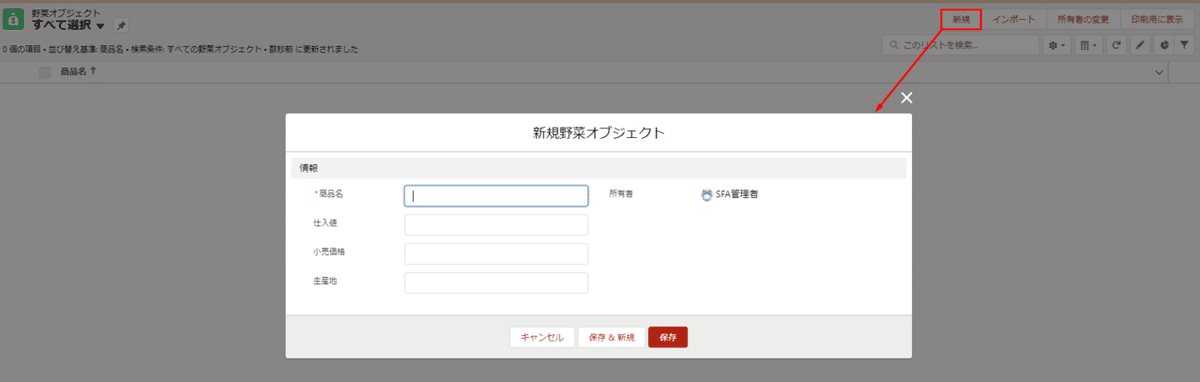Click the 所有者 field label

click(x=621, y=194)
